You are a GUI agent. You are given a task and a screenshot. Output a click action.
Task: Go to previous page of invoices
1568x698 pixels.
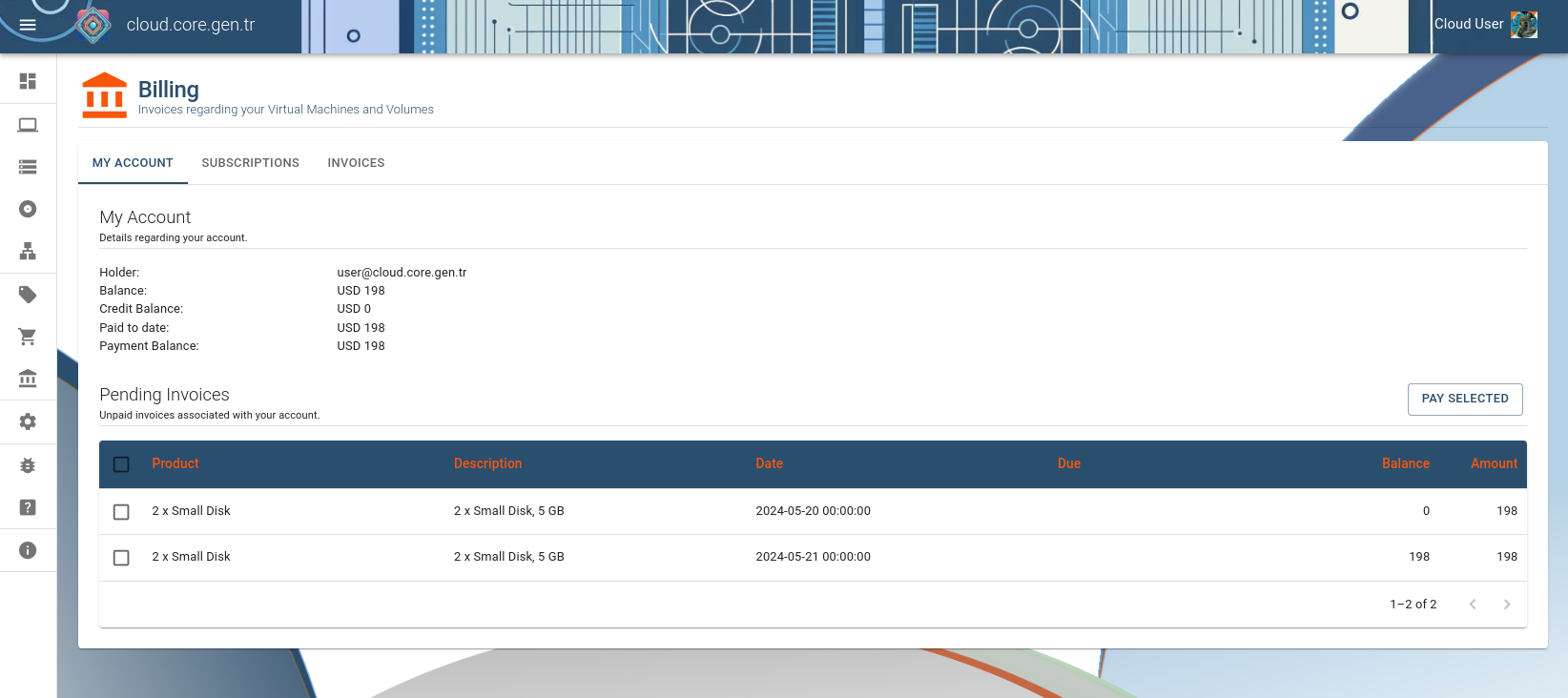tap(1473, 605)
